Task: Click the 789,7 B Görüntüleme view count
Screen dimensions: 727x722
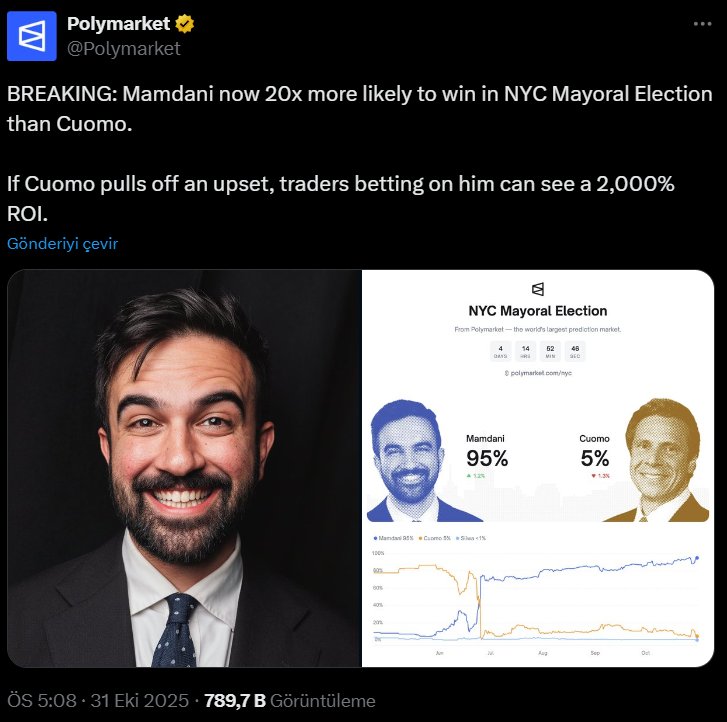Action: click(x=289, y=700)
